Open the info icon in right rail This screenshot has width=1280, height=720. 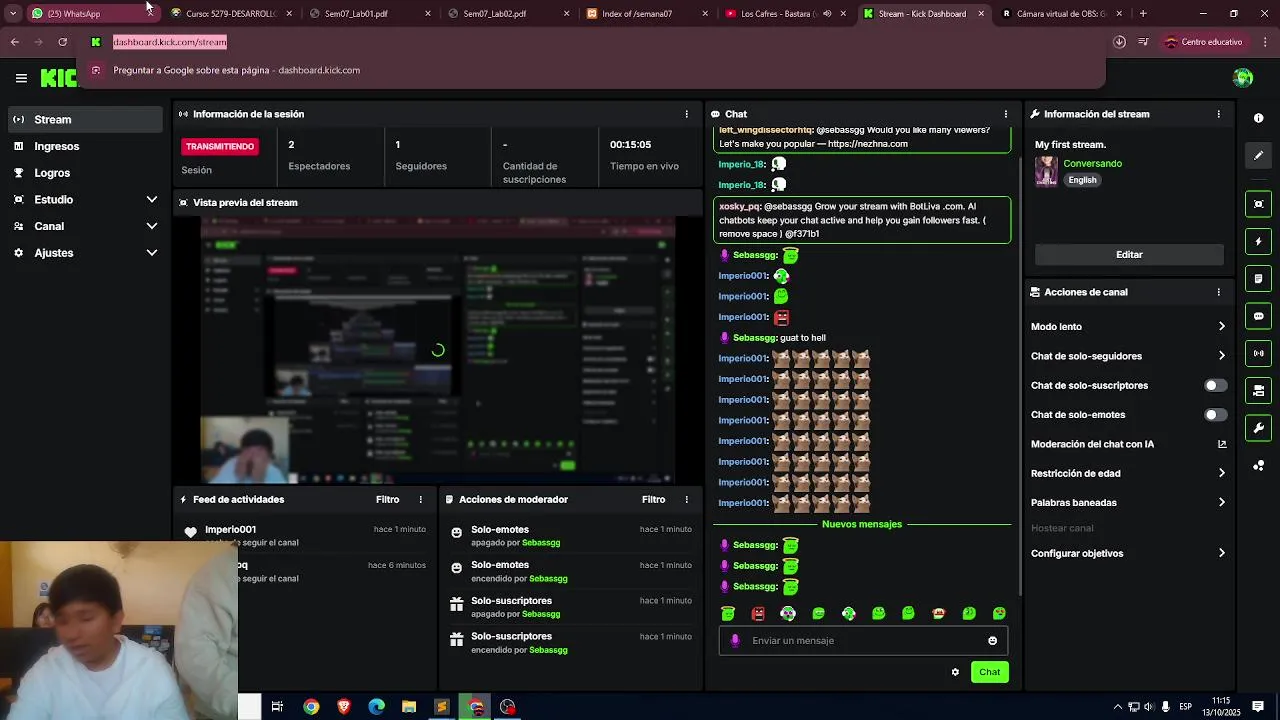(1258, 118)
